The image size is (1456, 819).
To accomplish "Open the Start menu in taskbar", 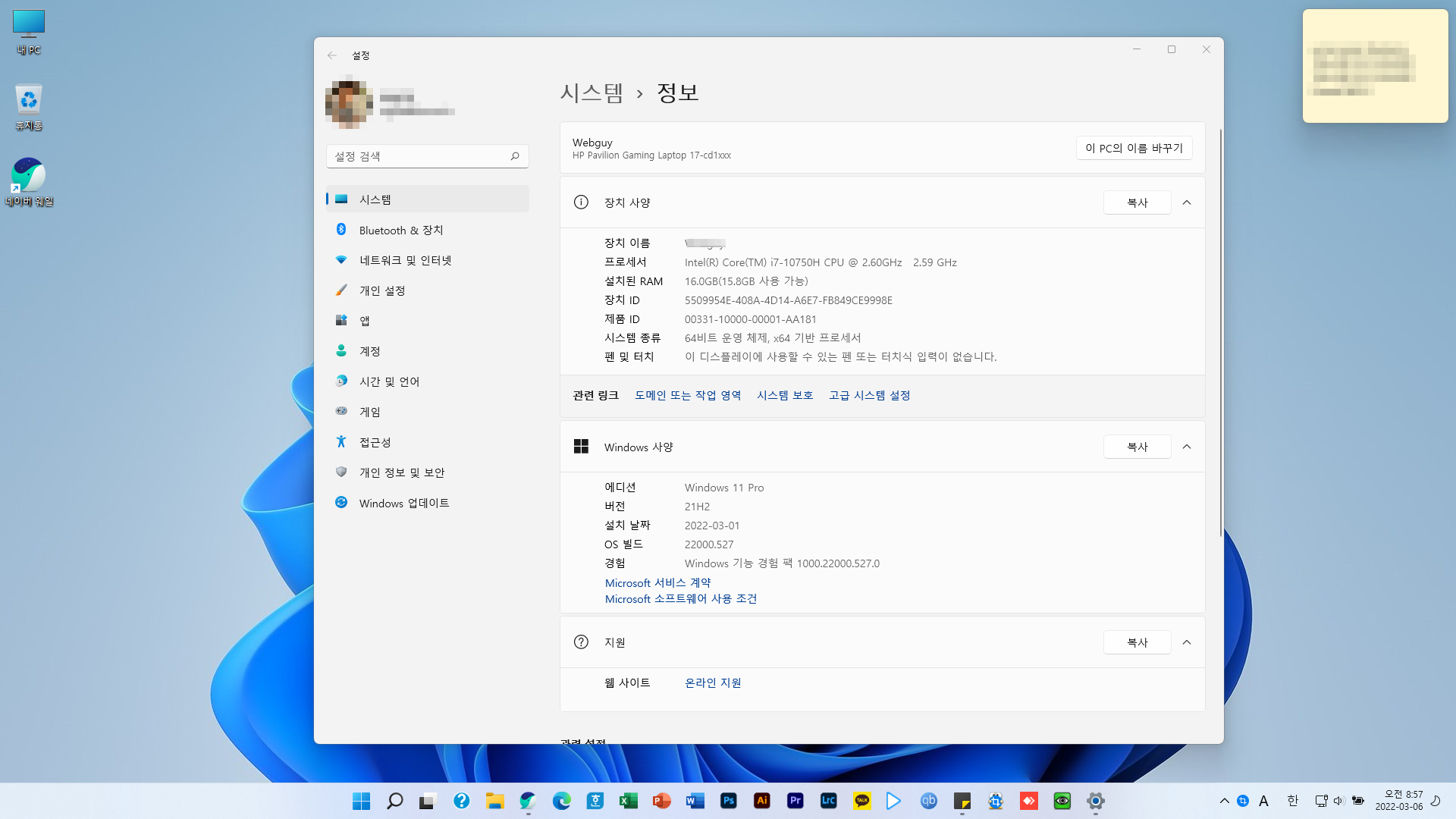I will [x=362, y=801].
